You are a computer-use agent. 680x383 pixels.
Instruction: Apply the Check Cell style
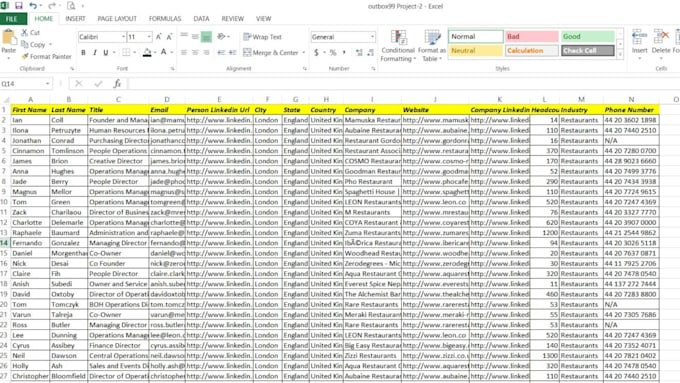(588, 51)
